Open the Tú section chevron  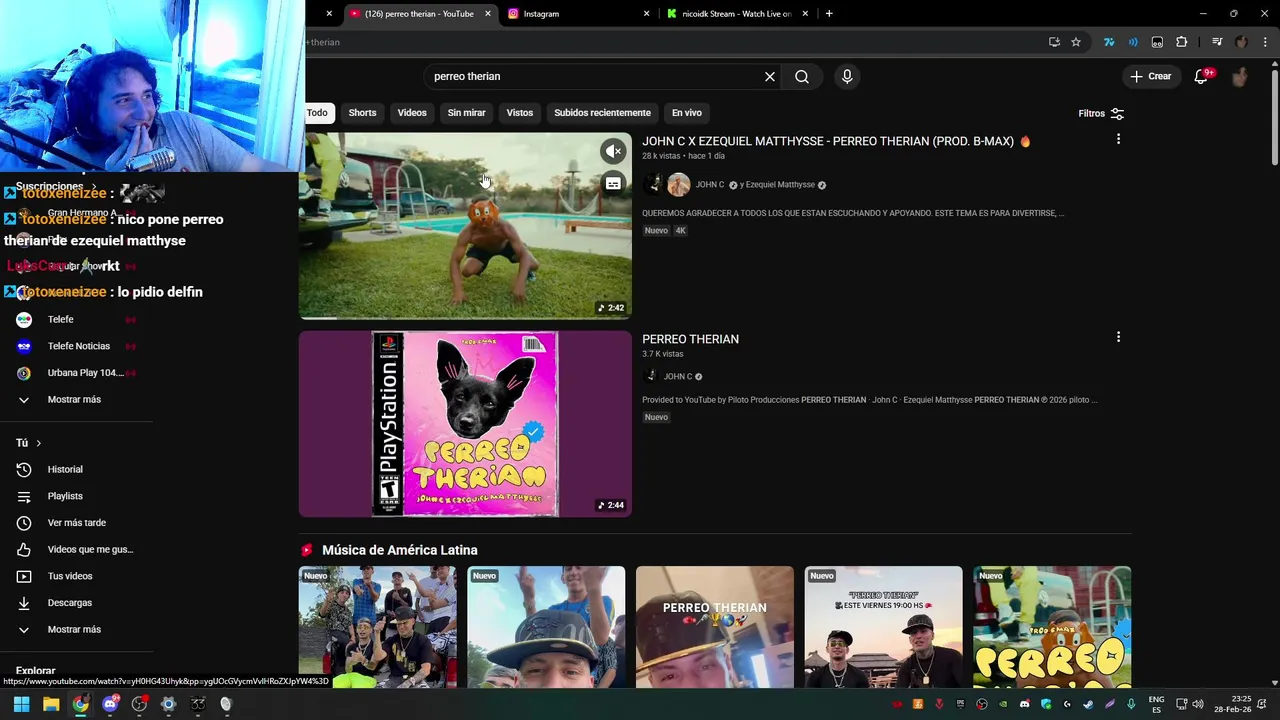click(39, 443)
